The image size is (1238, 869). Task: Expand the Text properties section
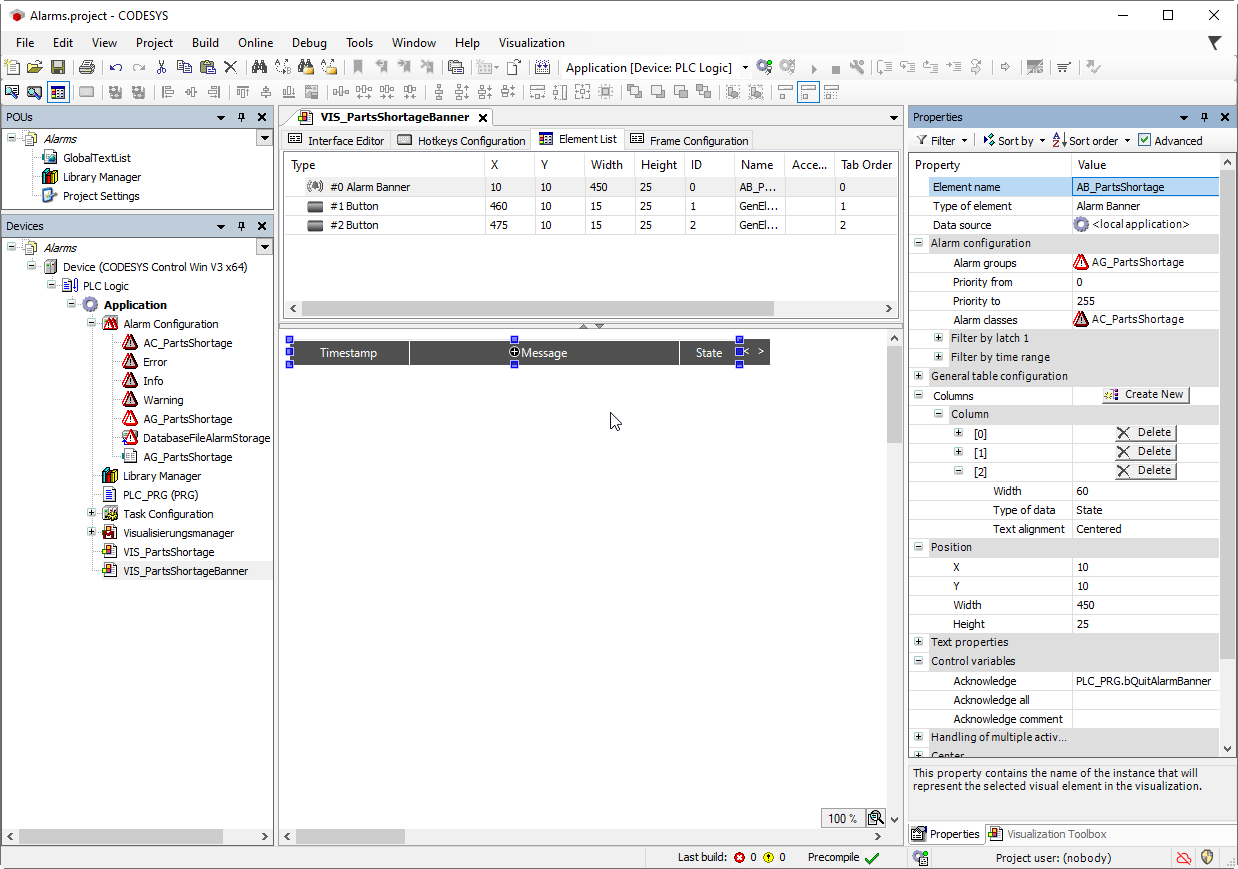(x=918, y=642)
